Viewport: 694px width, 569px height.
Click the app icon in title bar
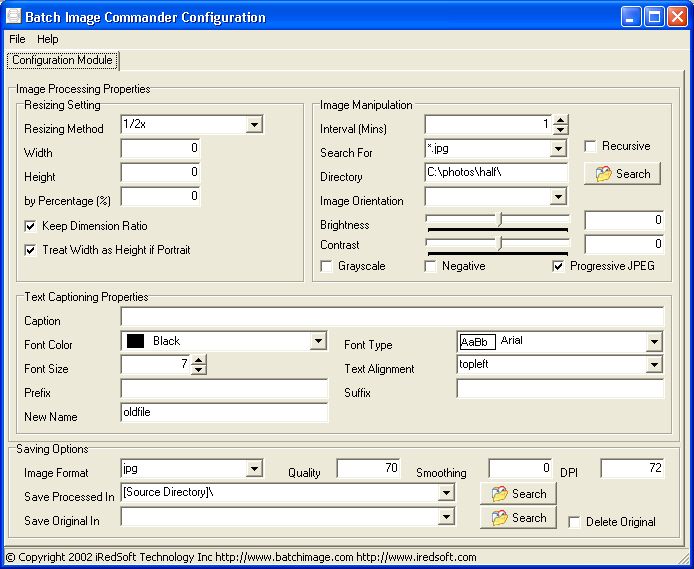pyautogui.click(x=13, y=16)
